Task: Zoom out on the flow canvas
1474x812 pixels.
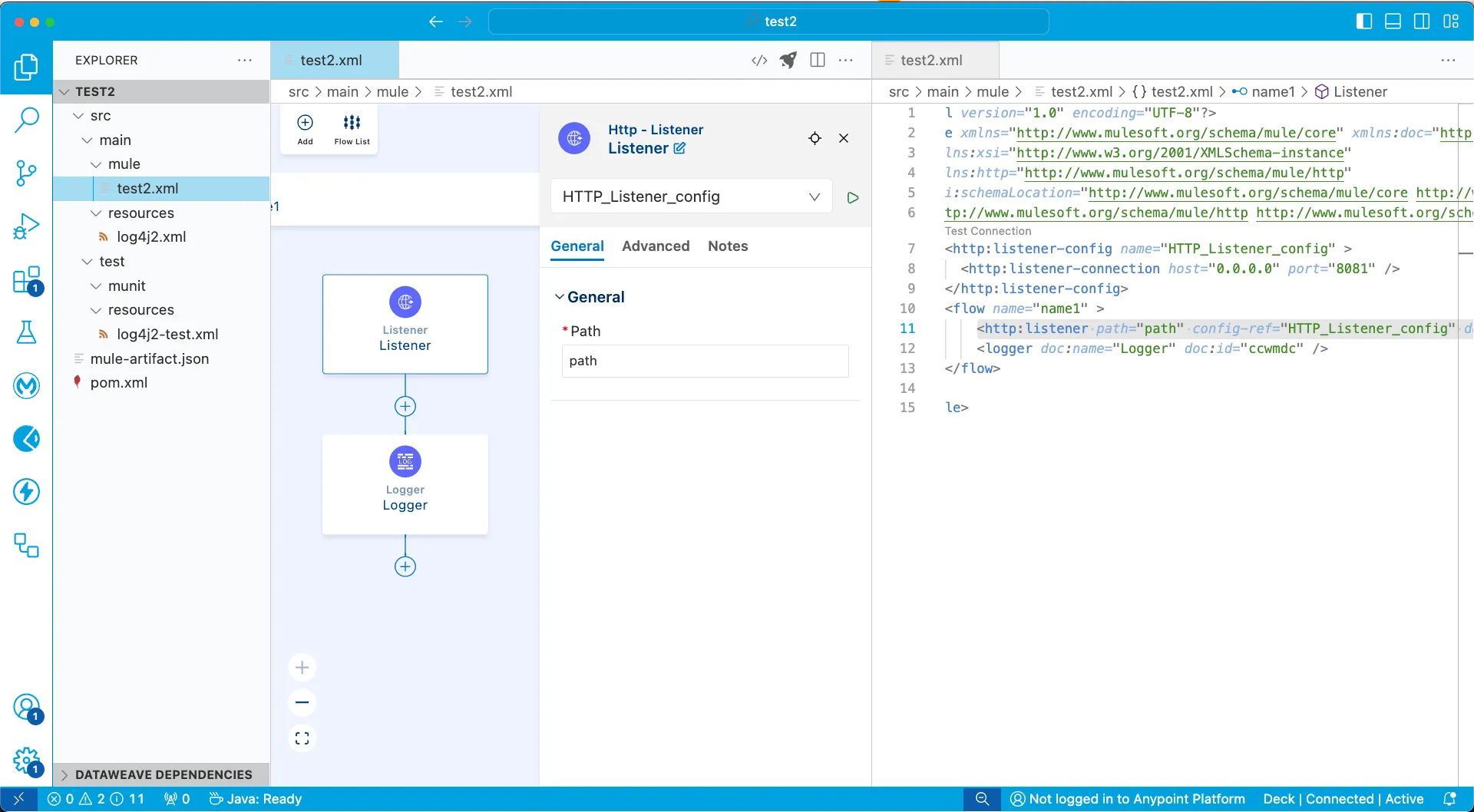Action: [302, 703]
